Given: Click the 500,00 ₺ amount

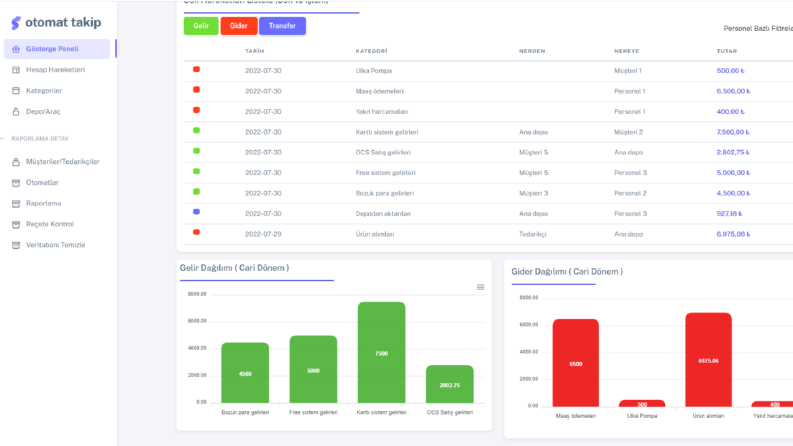Looking at the screenshot, I should [730, 71].
